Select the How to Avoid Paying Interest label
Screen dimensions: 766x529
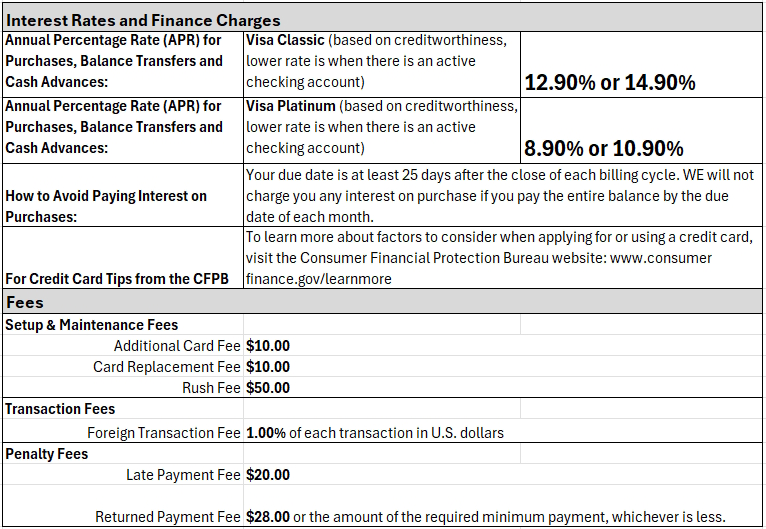tap(106, 206)
